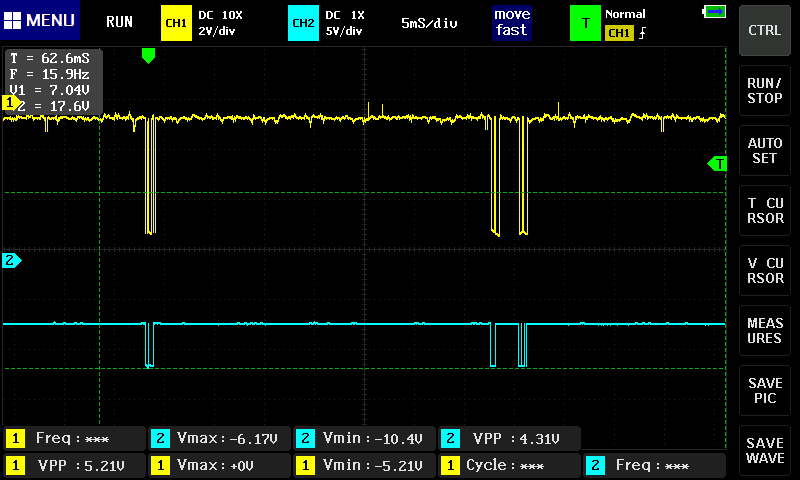Toggle the move fast mode

click(x=511, y=22)
